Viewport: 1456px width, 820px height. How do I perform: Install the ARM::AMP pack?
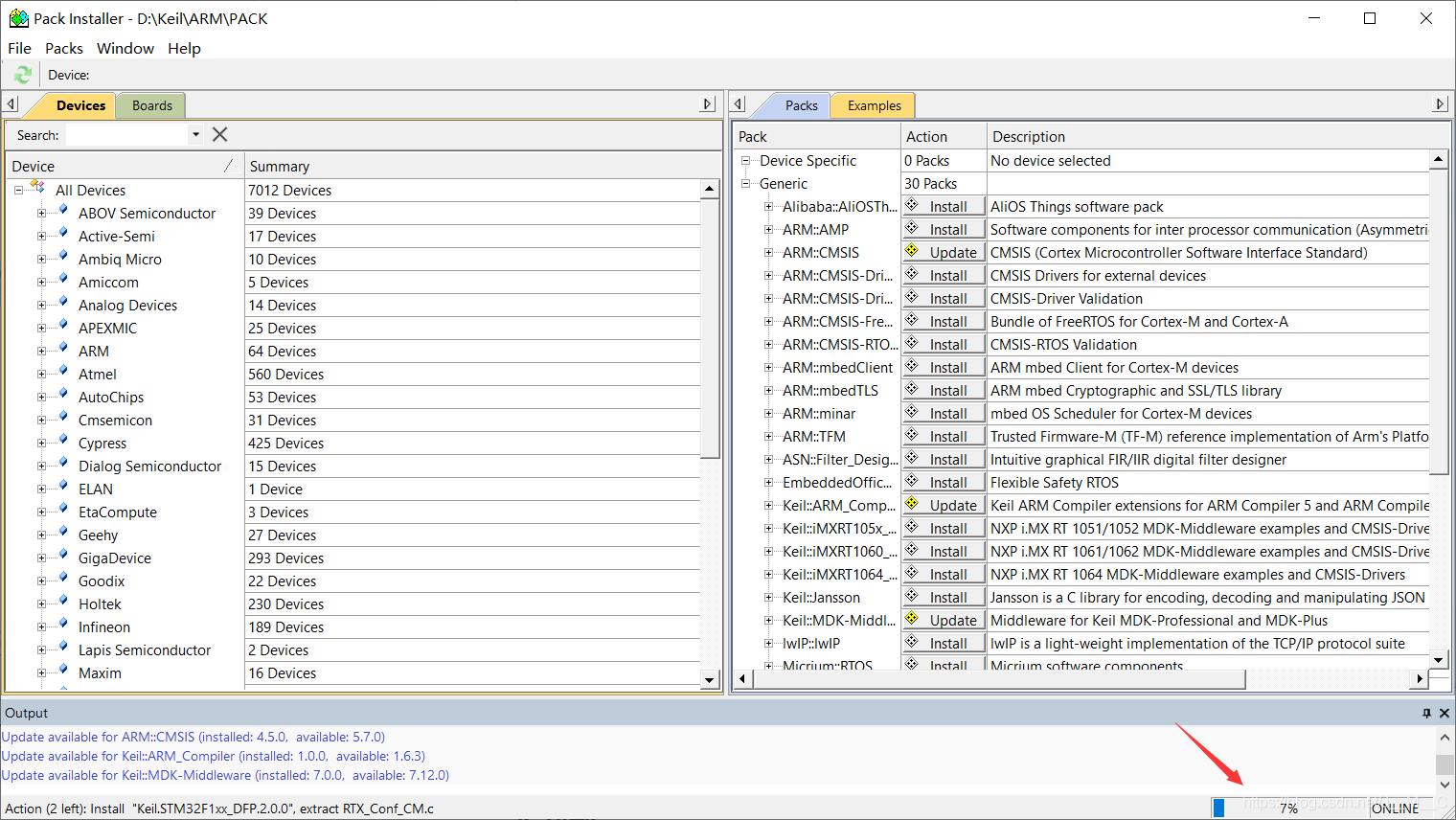point(944,229)
